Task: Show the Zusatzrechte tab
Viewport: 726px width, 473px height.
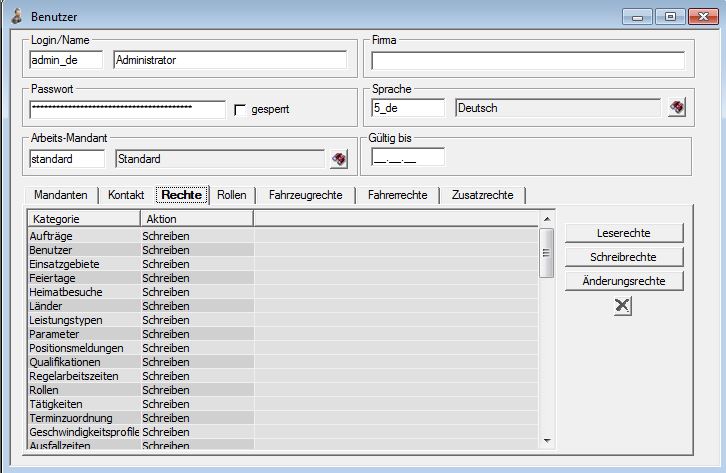Action: pyautogui.click(x=484, y=195)
